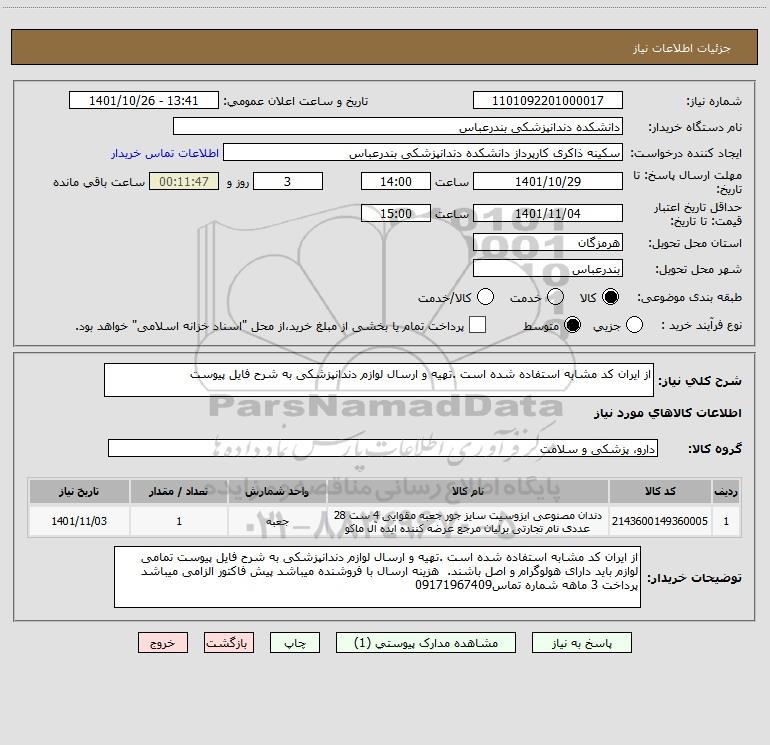Click the row number cell 1
The image size is (770, 745).
point(726,521)
